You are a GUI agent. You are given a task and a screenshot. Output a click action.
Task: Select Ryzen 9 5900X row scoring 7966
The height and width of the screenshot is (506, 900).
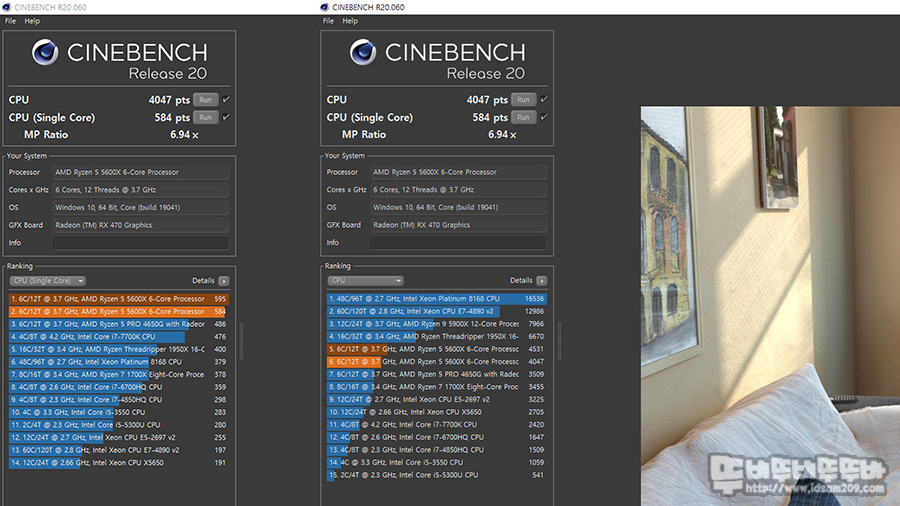tap(436, 324)
